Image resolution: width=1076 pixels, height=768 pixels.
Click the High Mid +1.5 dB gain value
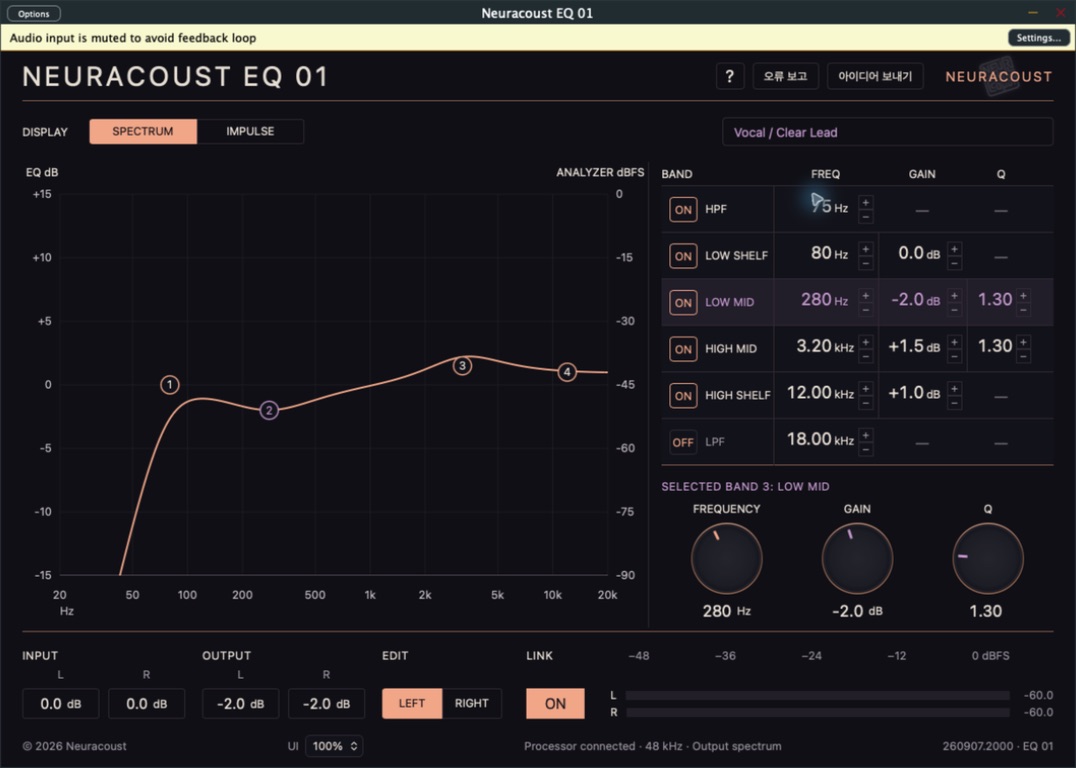click(x=914, y=347)
